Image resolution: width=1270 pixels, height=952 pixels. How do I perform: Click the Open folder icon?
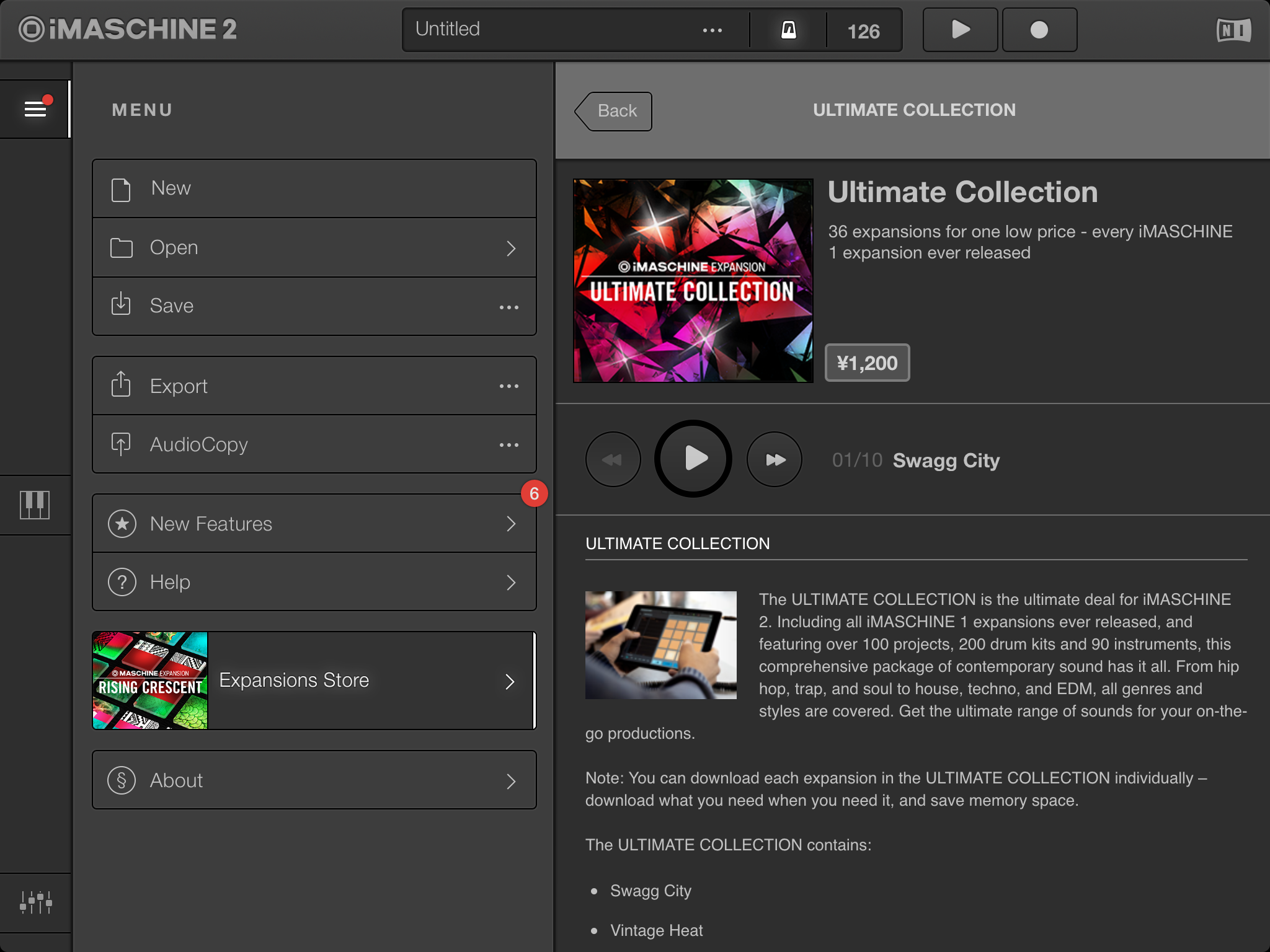[x=122, y=248]
